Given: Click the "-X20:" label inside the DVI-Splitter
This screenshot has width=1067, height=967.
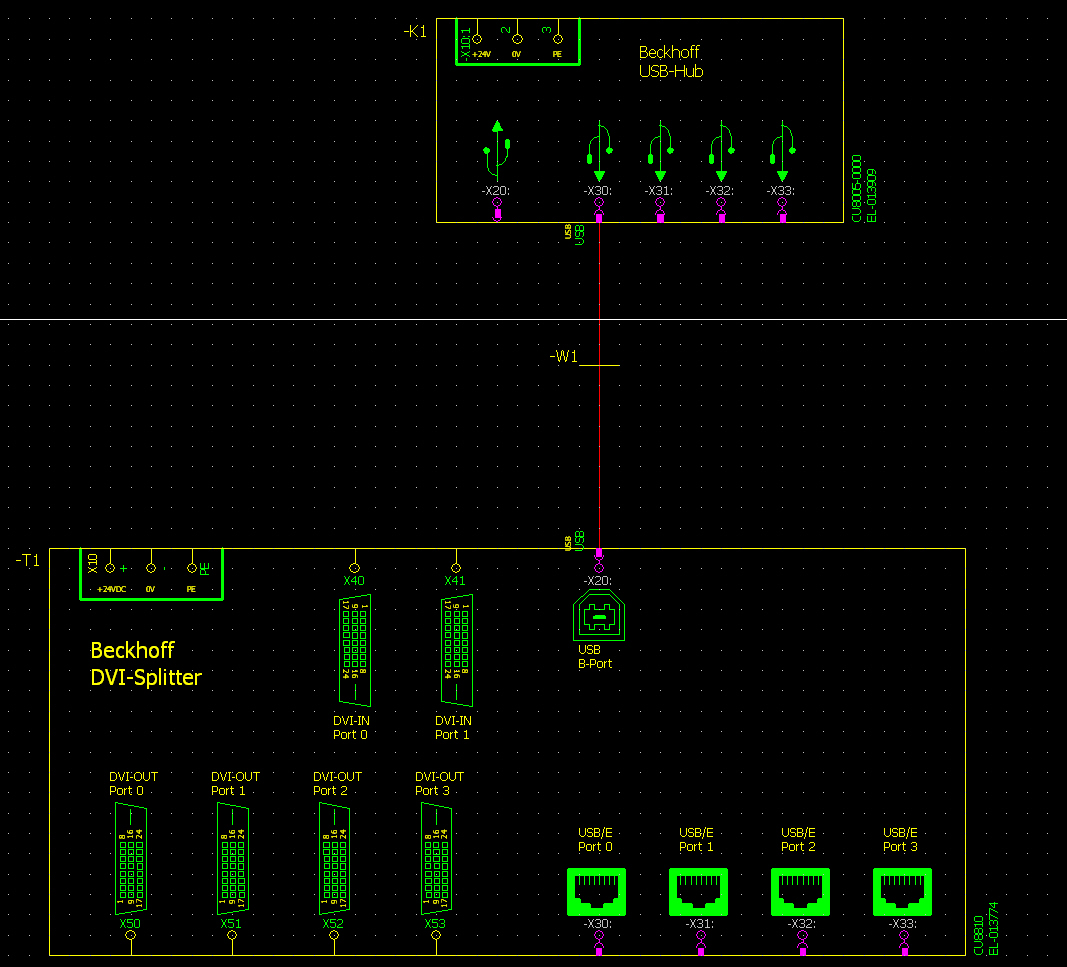Looking at the screenshot, I should 597,580.
